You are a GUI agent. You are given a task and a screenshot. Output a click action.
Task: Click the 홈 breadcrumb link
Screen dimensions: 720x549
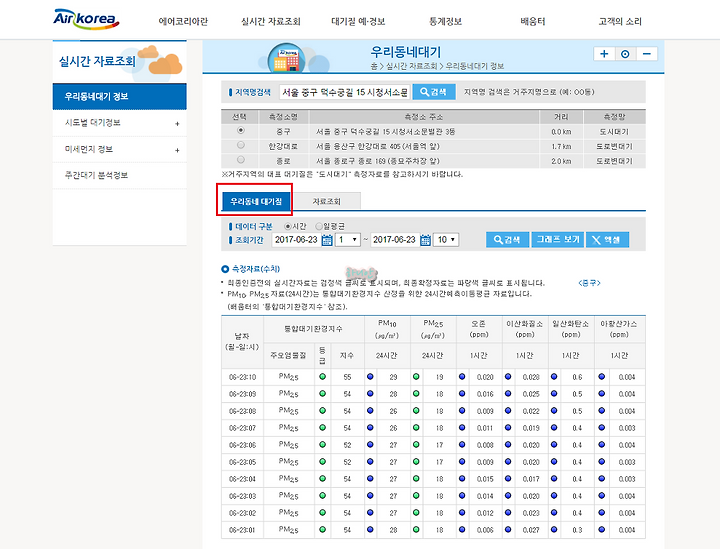tap(374, 66)
